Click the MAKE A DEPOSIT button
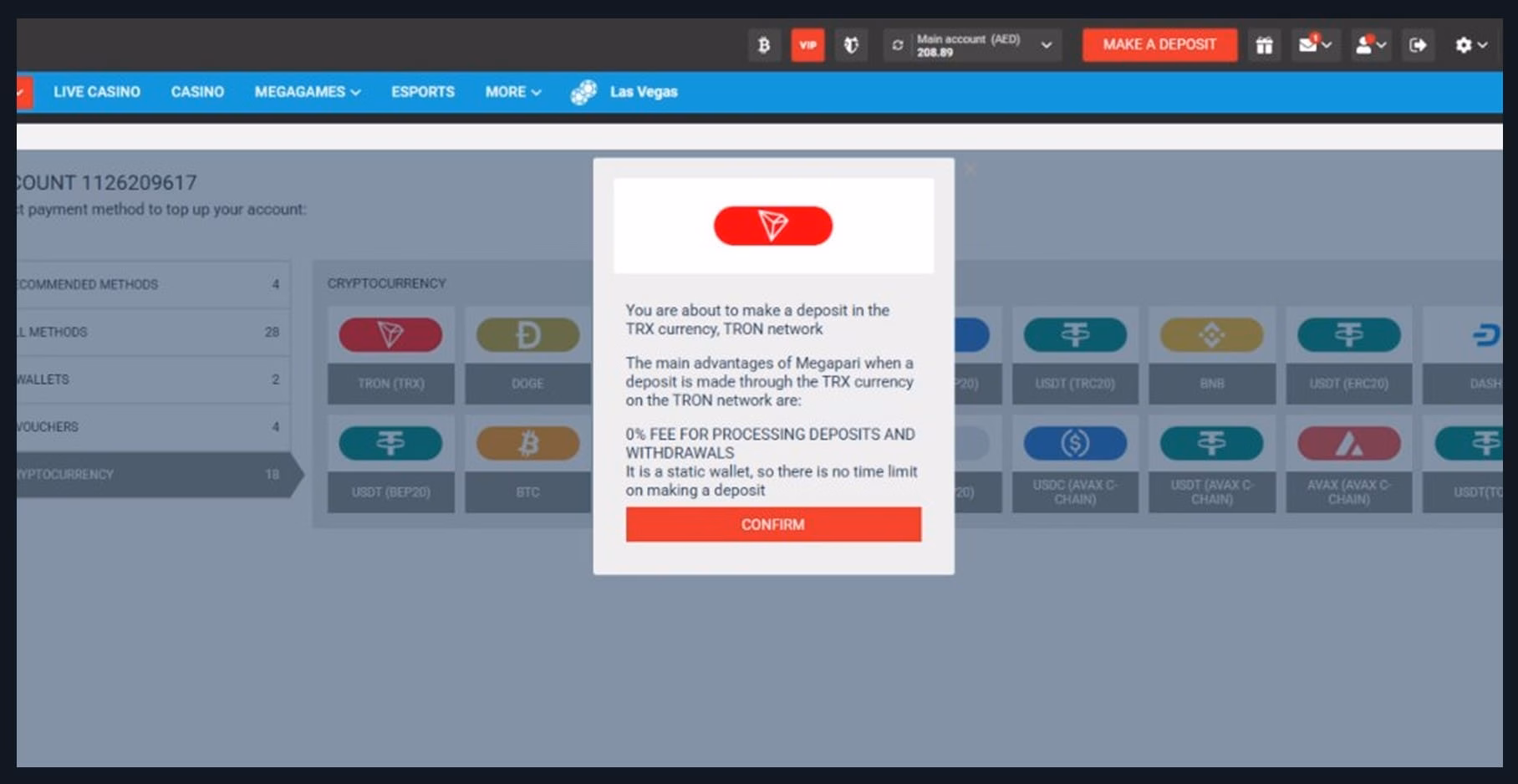 click(1159, 45)
